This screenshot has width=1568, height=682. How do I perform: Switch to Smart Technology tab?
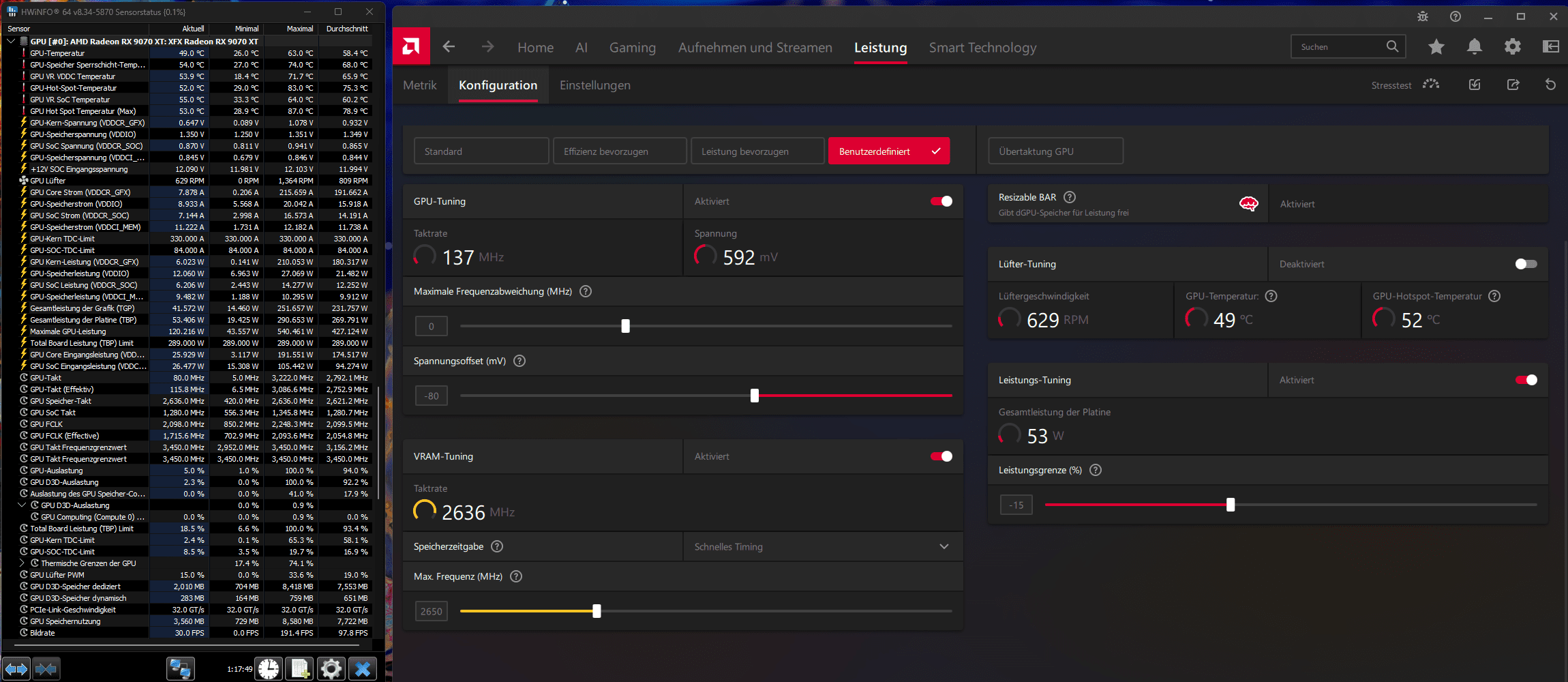pyautogui.click(x=982, y=48)
